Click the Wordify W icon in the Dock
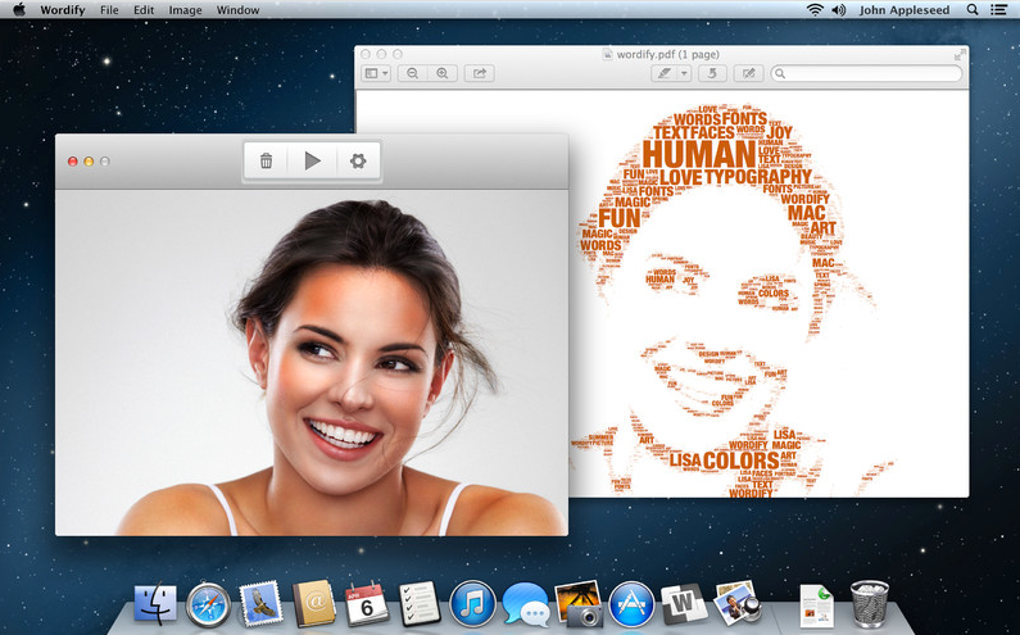This screenshot has width=1020, height=635. tap(684, 604)
